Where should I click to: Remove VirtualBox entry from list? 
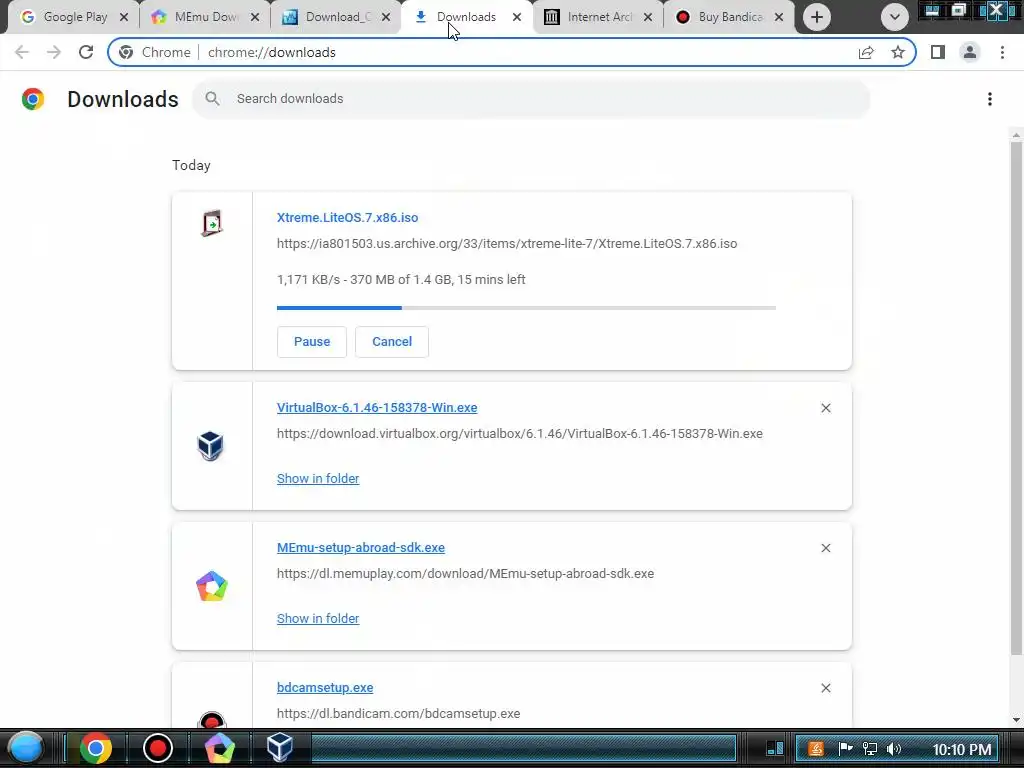click(825, 408)
